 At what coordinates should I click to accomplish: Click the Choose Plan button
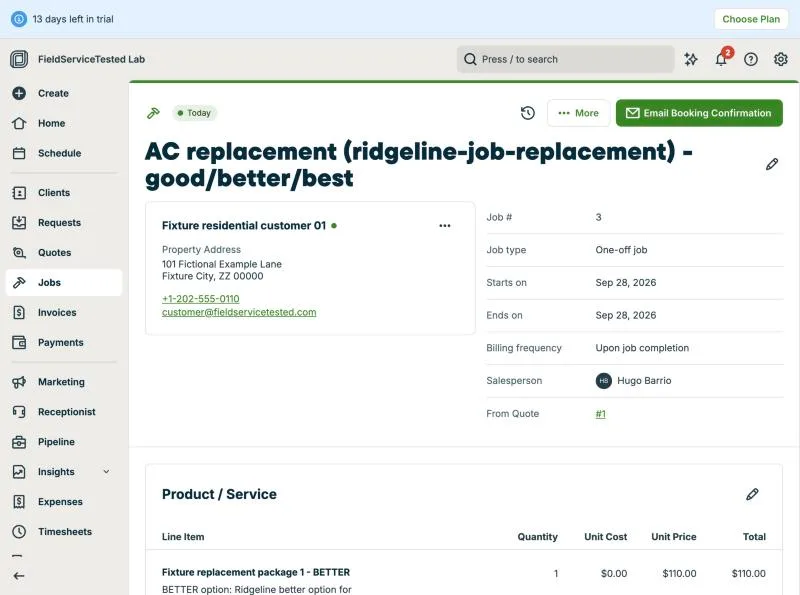tap(751, 19)
